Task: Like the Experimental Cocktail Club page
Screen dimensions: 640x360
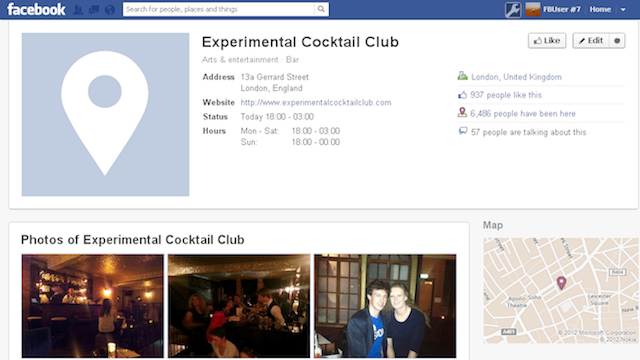Action: (547, 40)
